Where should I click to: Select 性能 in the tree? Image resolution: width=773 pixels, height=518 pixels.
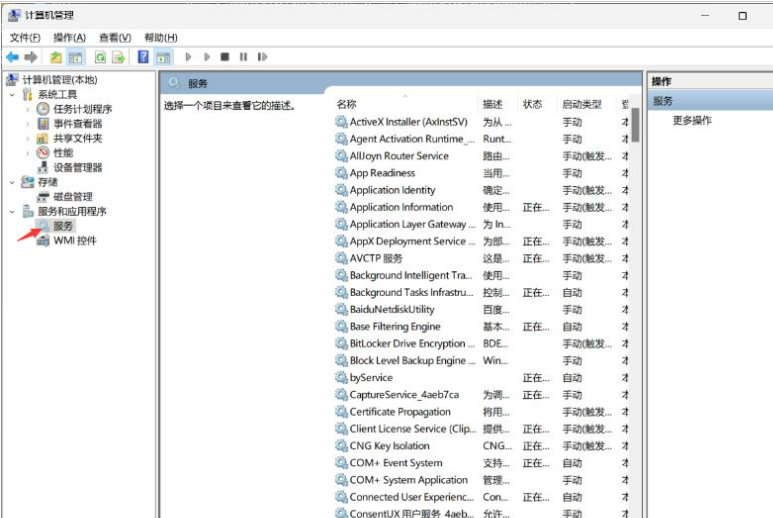(x=63, y=153)
